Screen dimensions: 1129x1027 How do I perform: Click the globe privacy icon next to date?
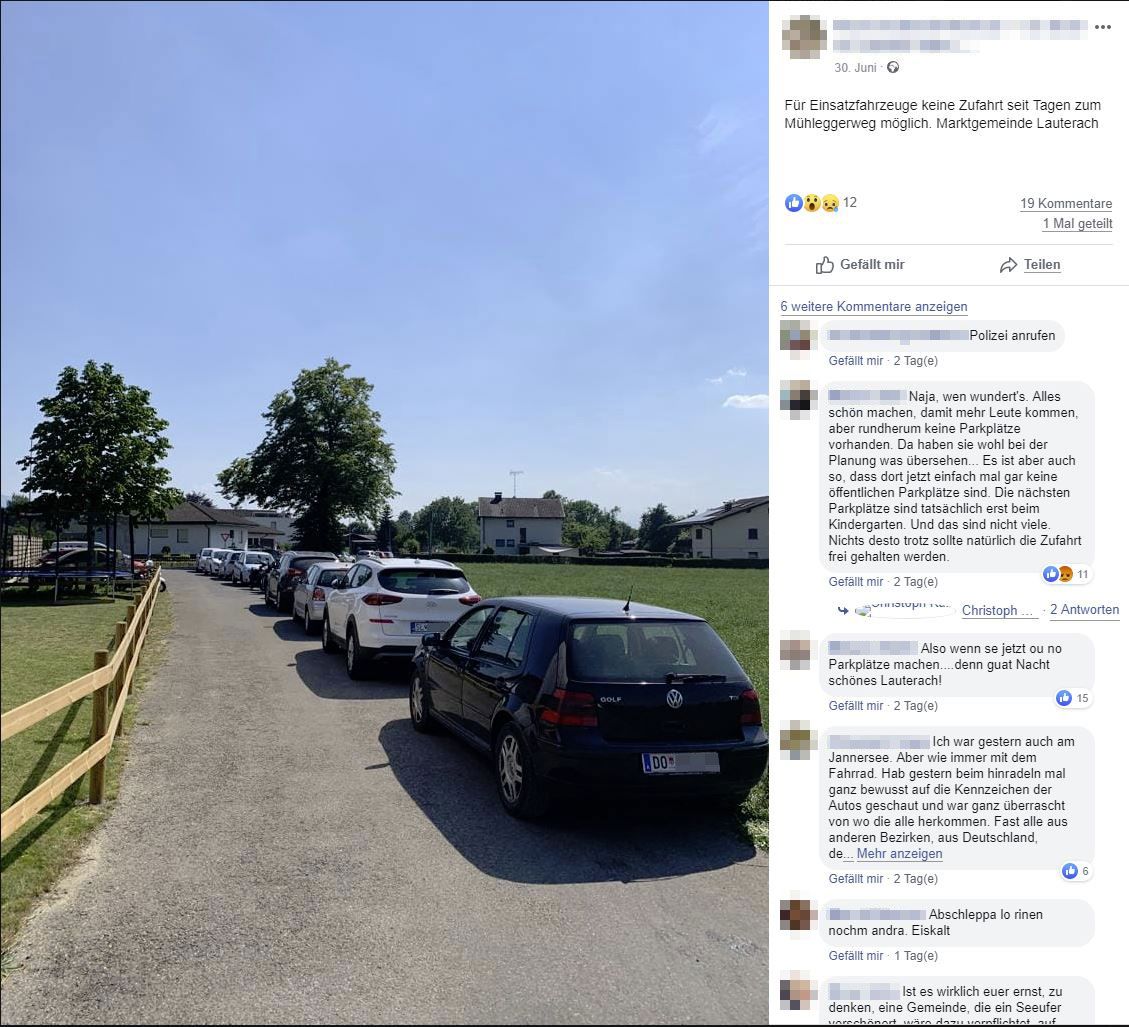[x=893, y=67]
